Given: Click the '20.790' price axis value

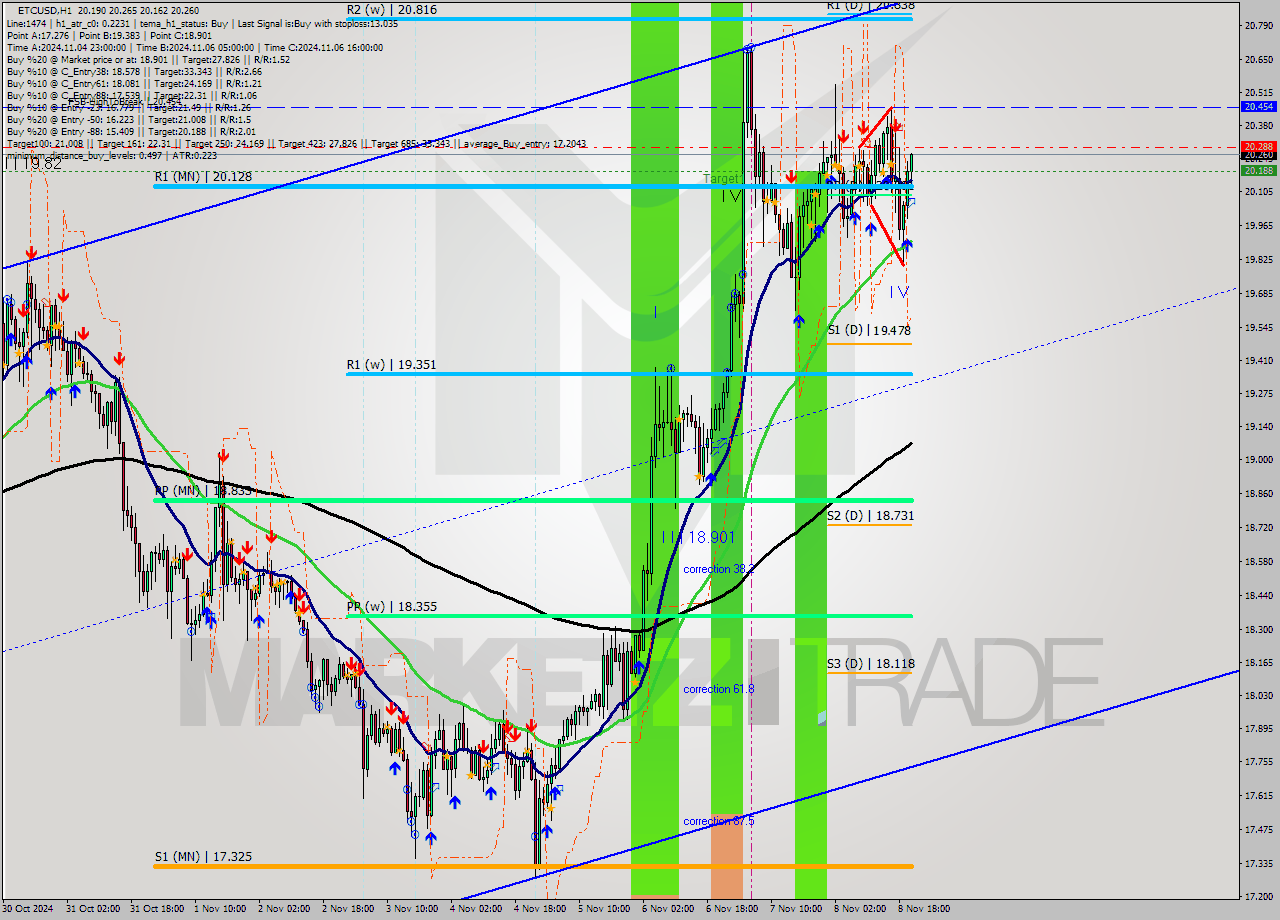Looking at the screenshot, I should (x=1258, y=26).
